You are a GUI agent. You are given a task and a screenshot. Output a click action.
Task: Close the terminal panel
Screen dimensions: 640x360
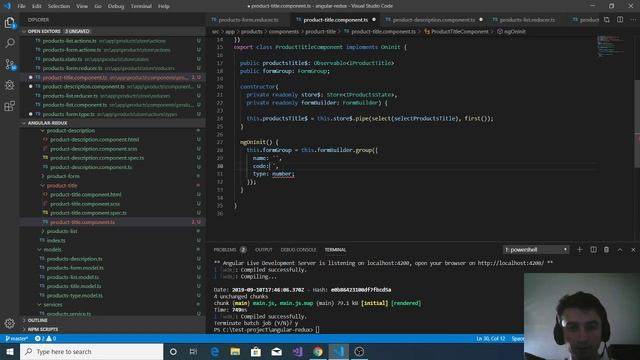633,249
